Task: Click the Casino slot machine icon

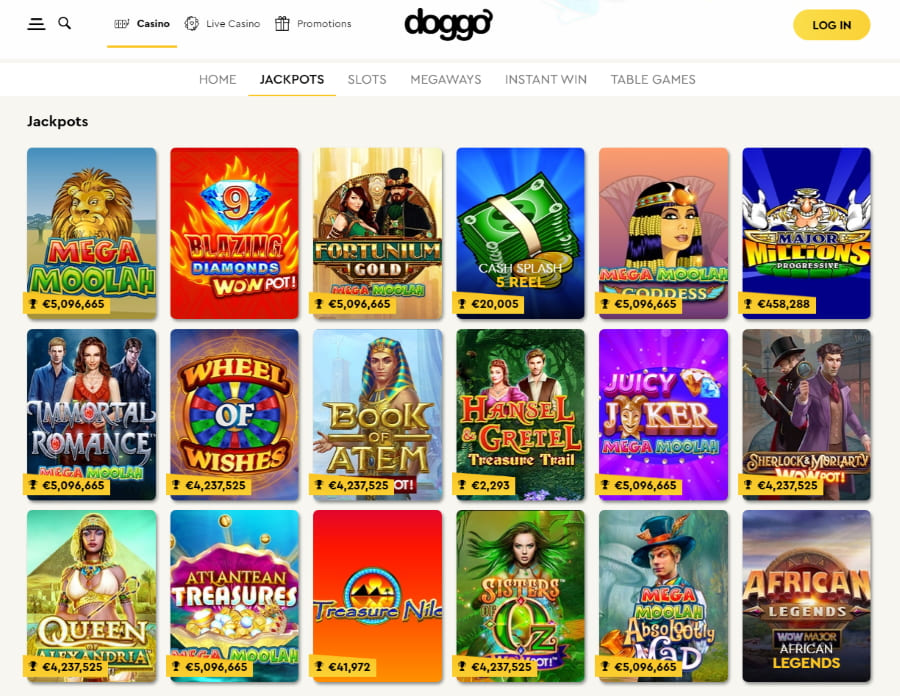Action: (122, 24)
